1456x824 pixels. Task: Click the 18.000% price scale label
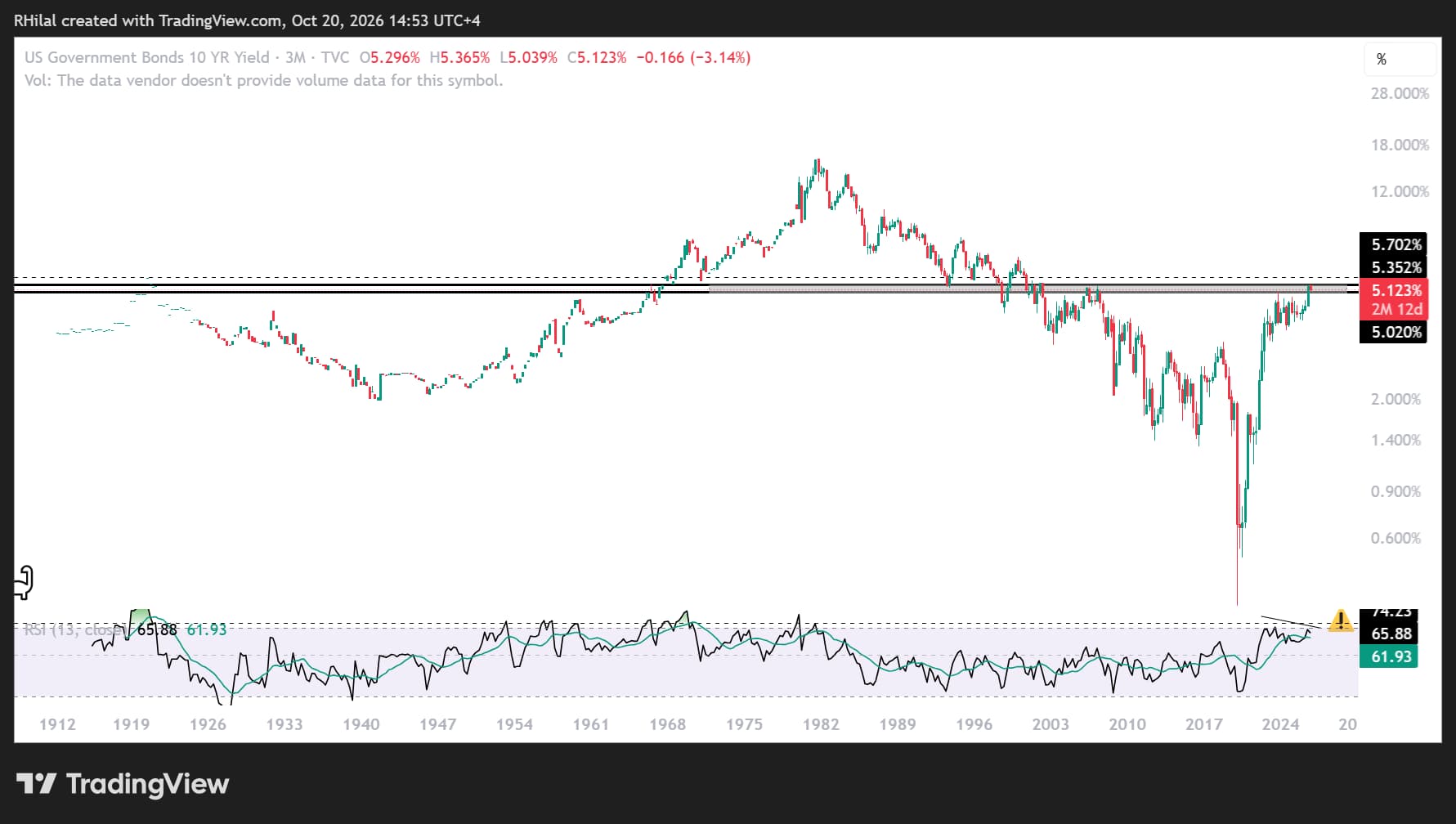pos(1400,145)
